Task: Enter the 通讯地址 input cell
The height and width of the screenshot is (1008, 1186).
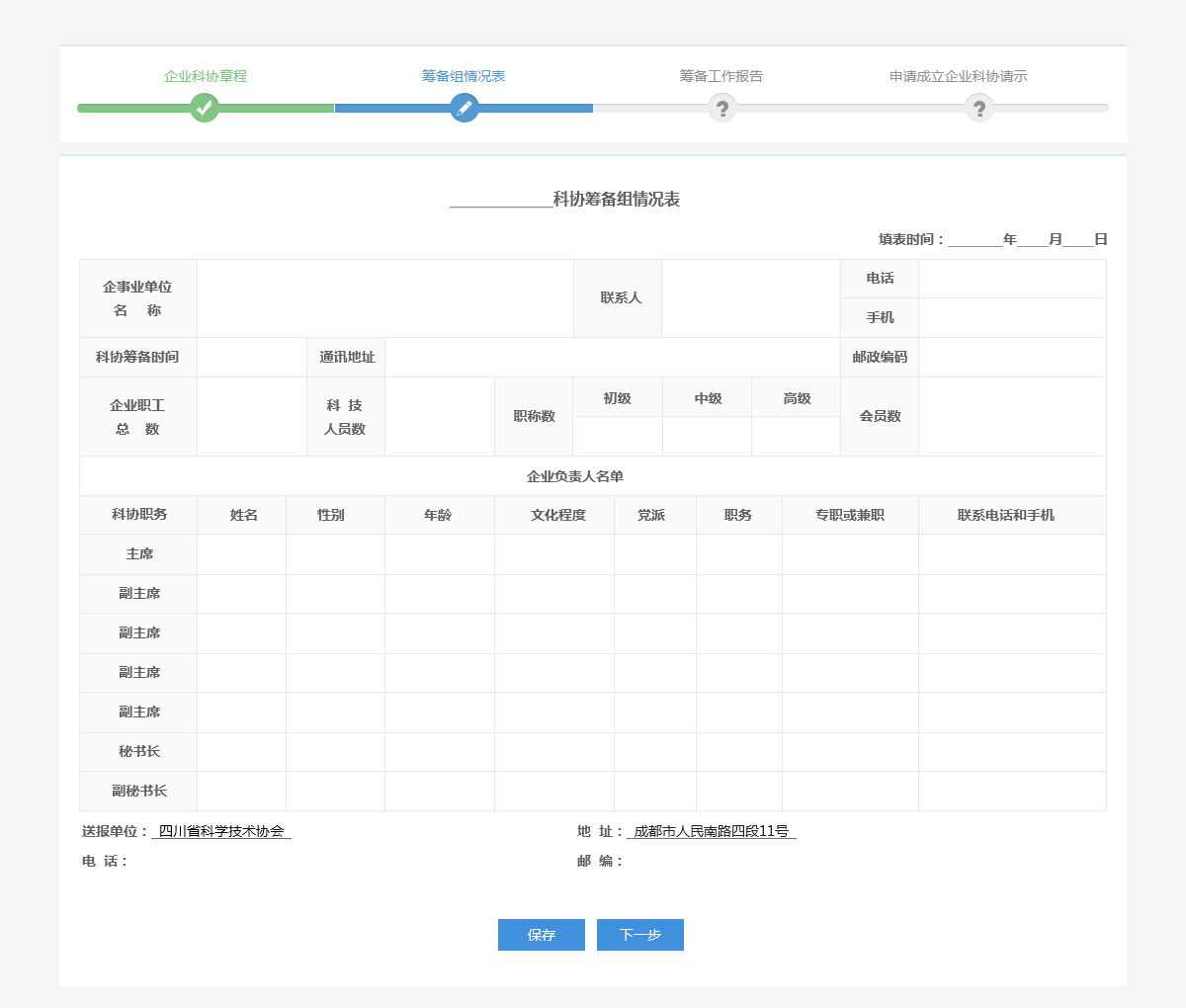Action: pyautogui.click(x=613, y=358)
